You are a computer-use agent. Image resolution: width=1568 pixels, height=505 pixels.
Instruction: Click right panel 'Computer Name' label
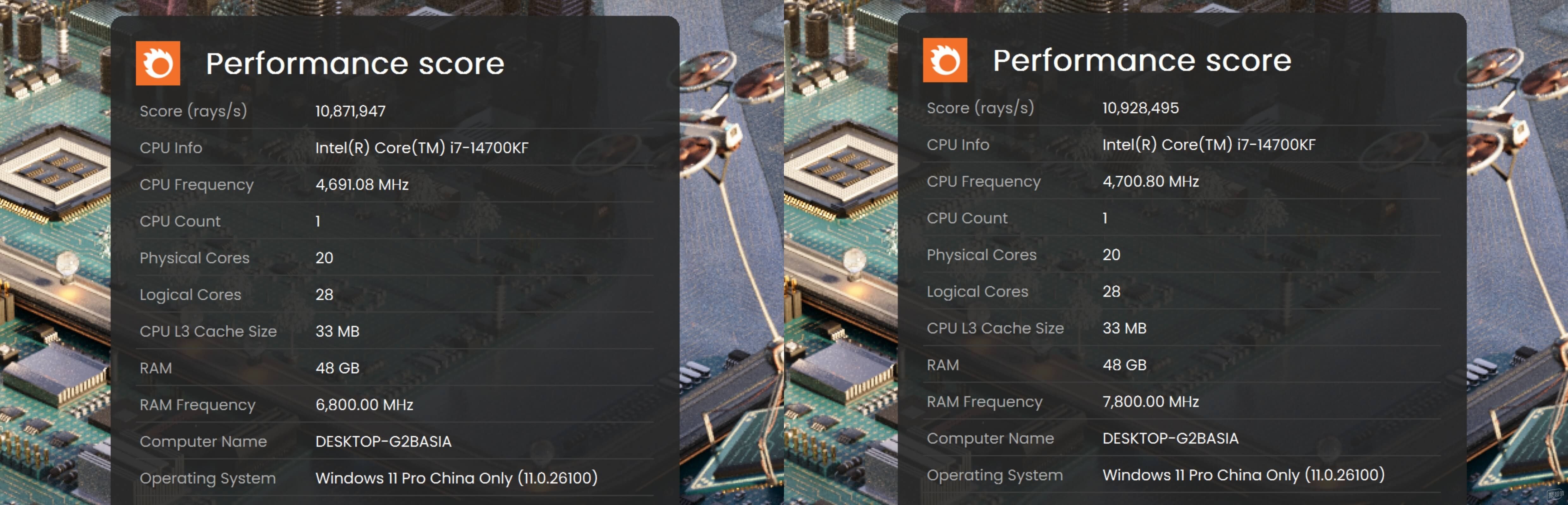[990, 439]
